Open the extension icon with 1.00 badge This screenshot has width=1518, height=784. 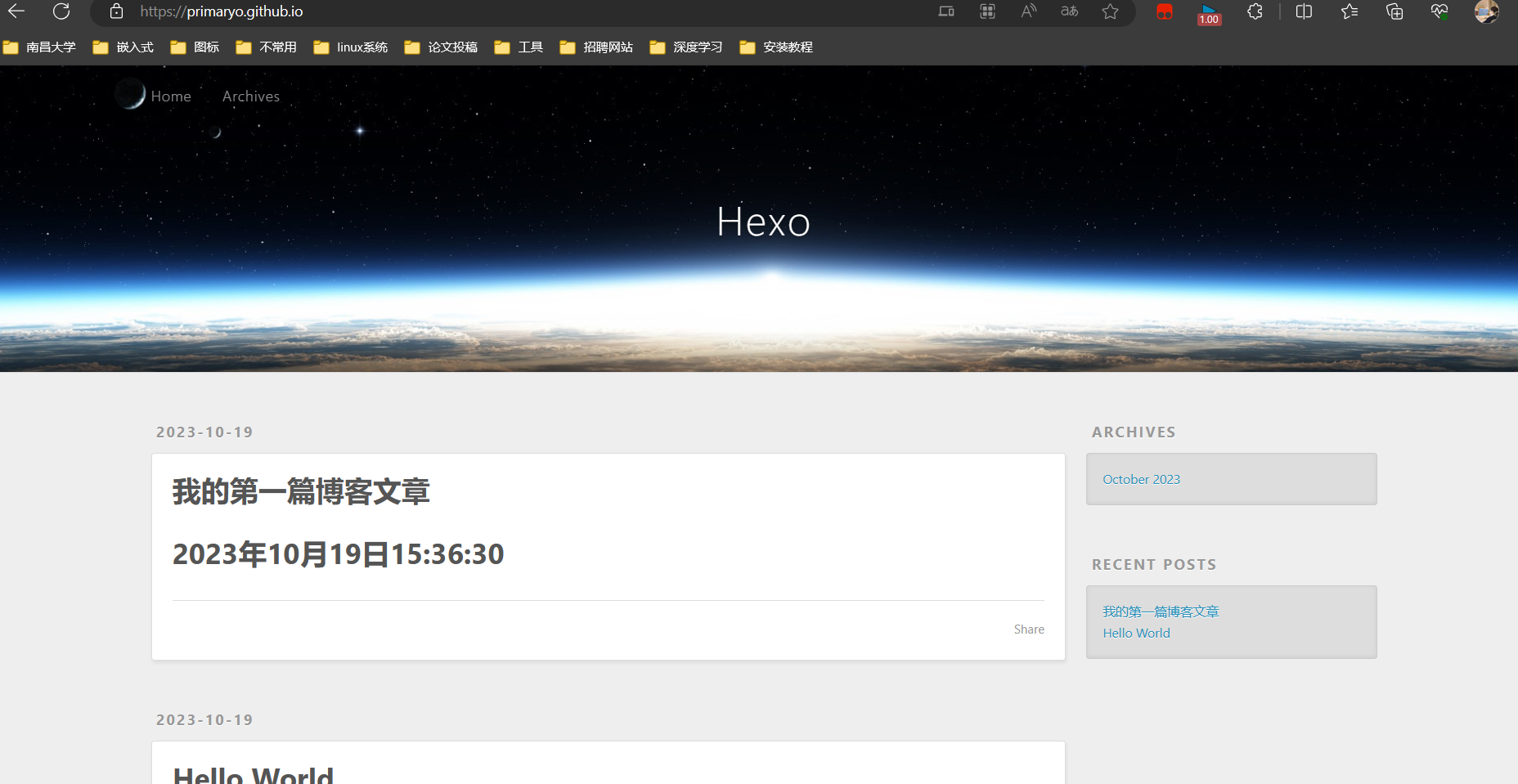pyautogui.click(x=1209, y=14)
